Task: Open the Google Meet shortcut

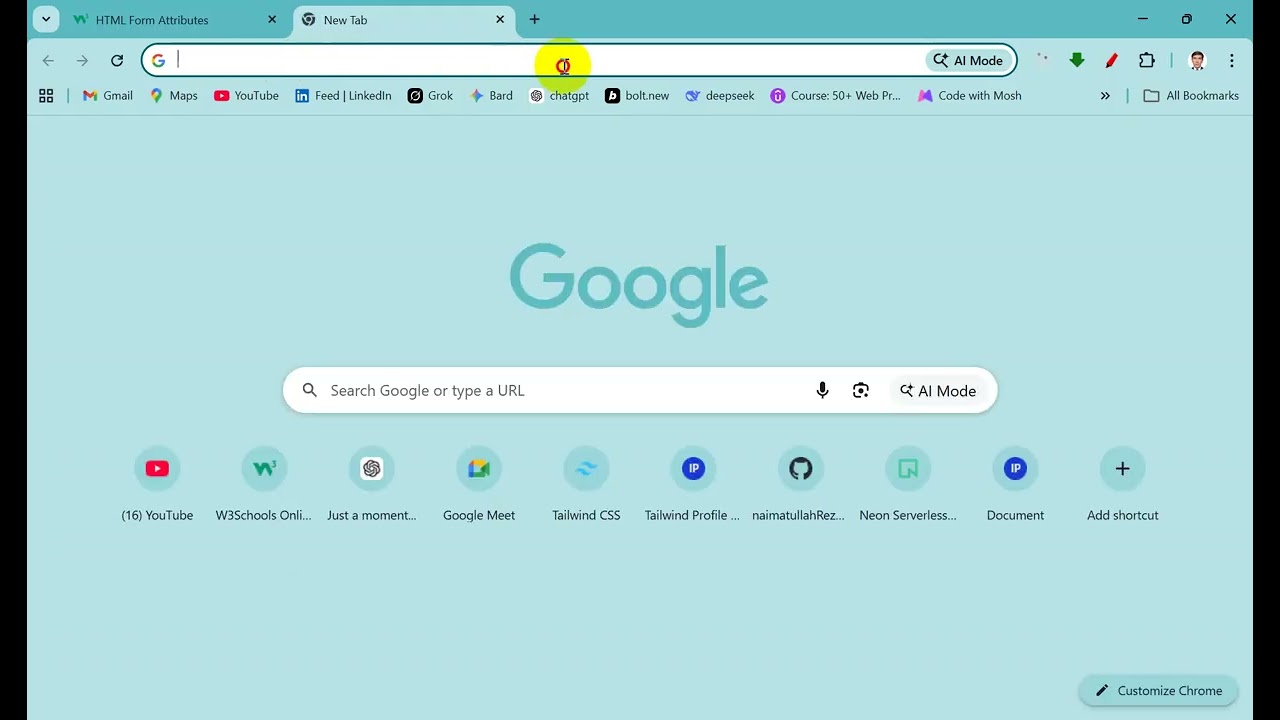Action: (479, 485)
